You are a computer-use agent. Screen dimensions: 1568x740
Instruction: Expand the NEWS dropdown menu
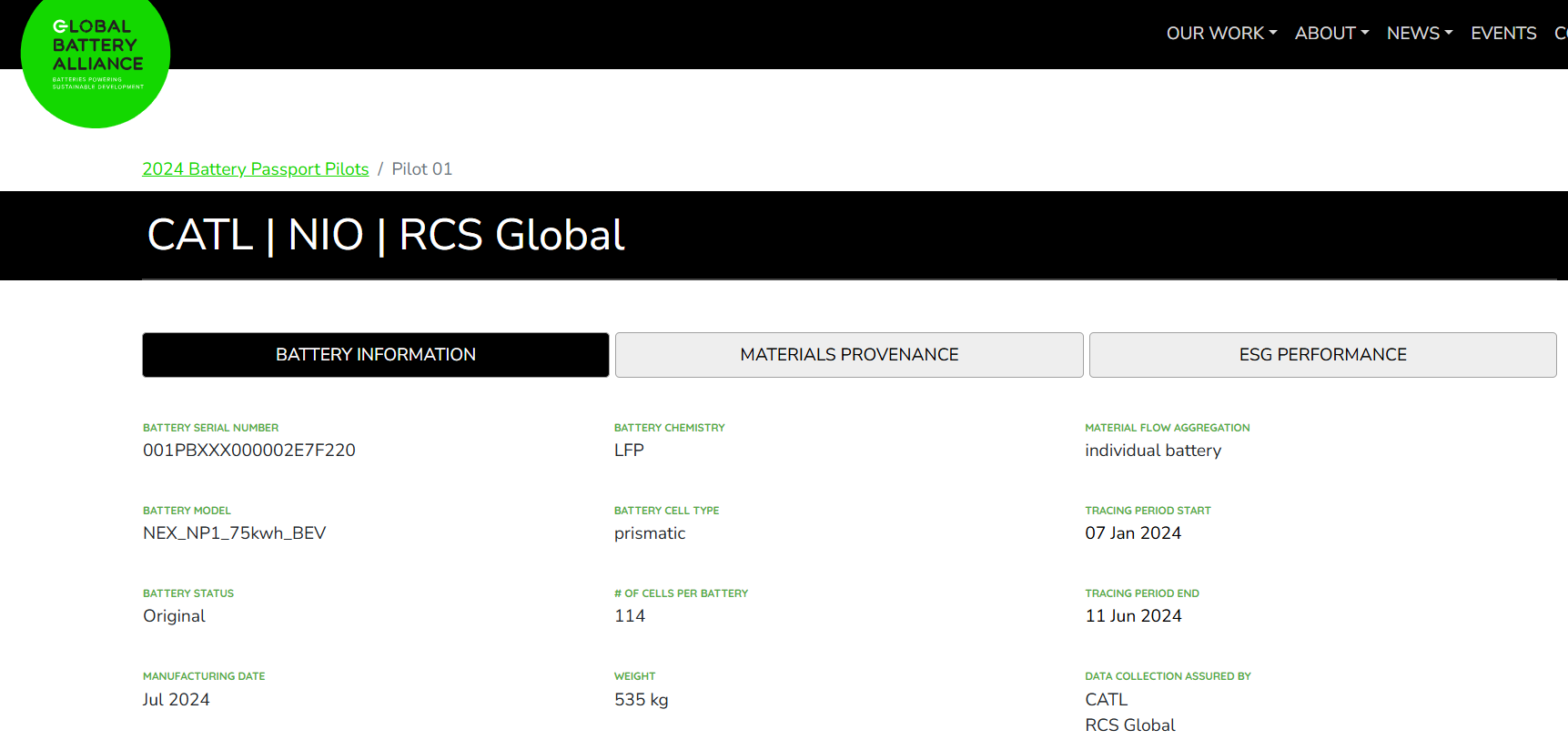(1419, 34)
